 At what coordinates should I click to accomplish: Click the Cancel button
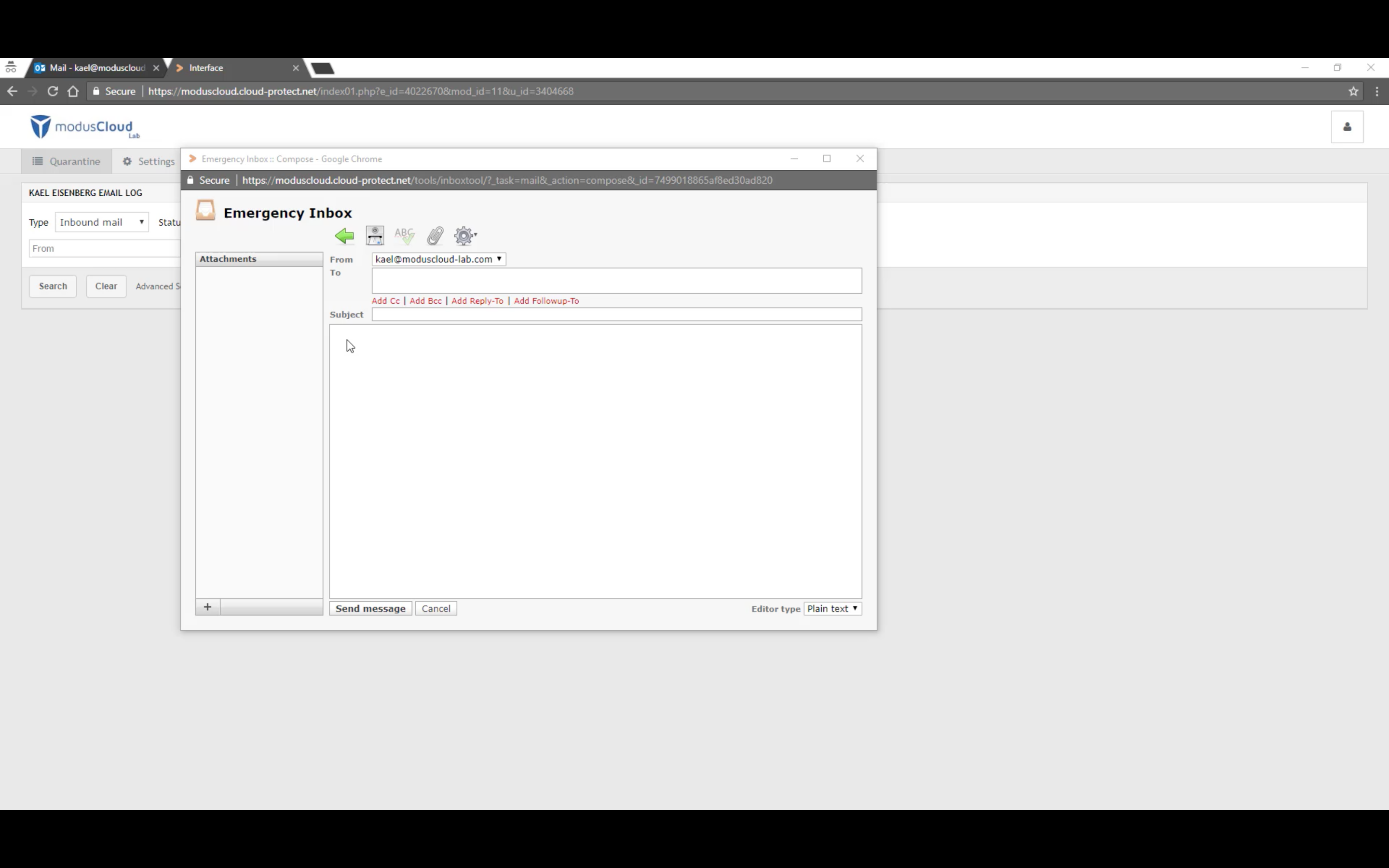coord(436,608)
